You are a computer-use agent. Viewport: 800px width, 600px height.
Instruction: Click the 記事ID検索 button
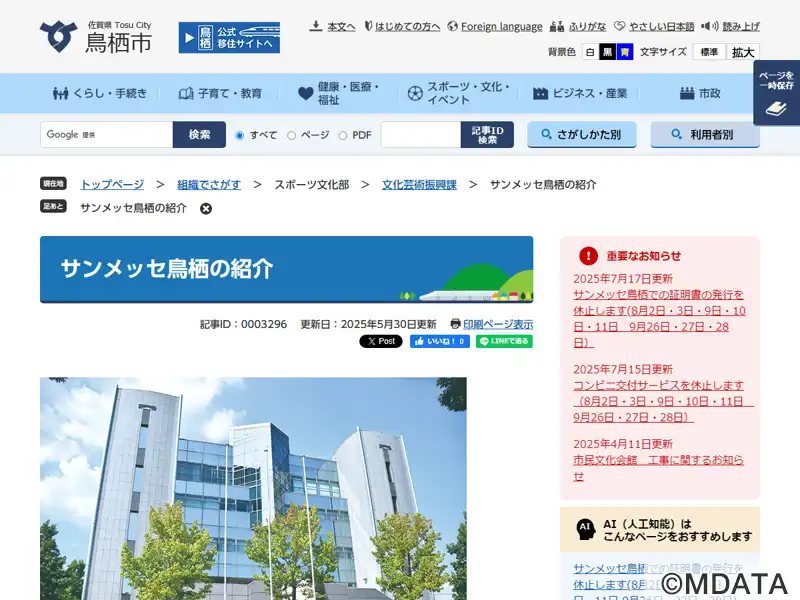click(487, 135)
